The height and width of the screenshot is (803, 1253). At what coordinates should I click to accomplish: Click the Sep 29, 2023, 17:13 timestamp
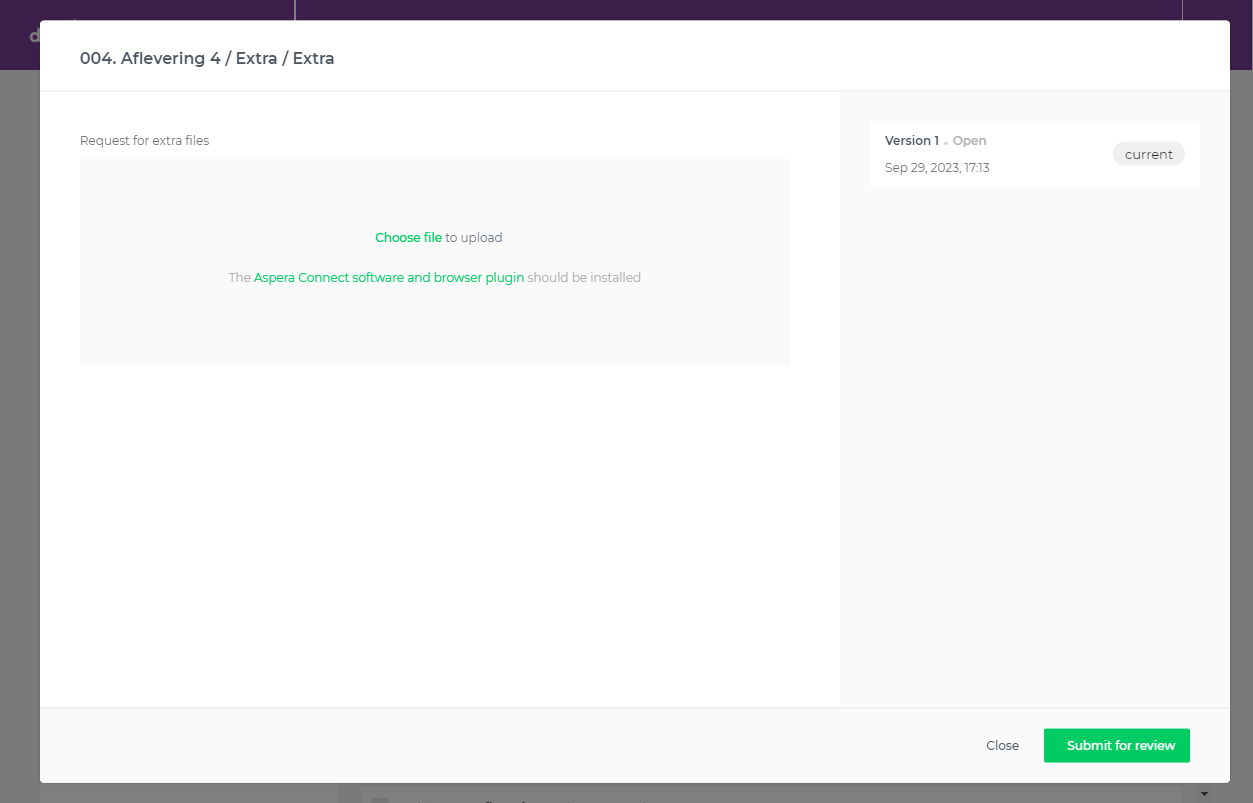(x=937, y=168)
